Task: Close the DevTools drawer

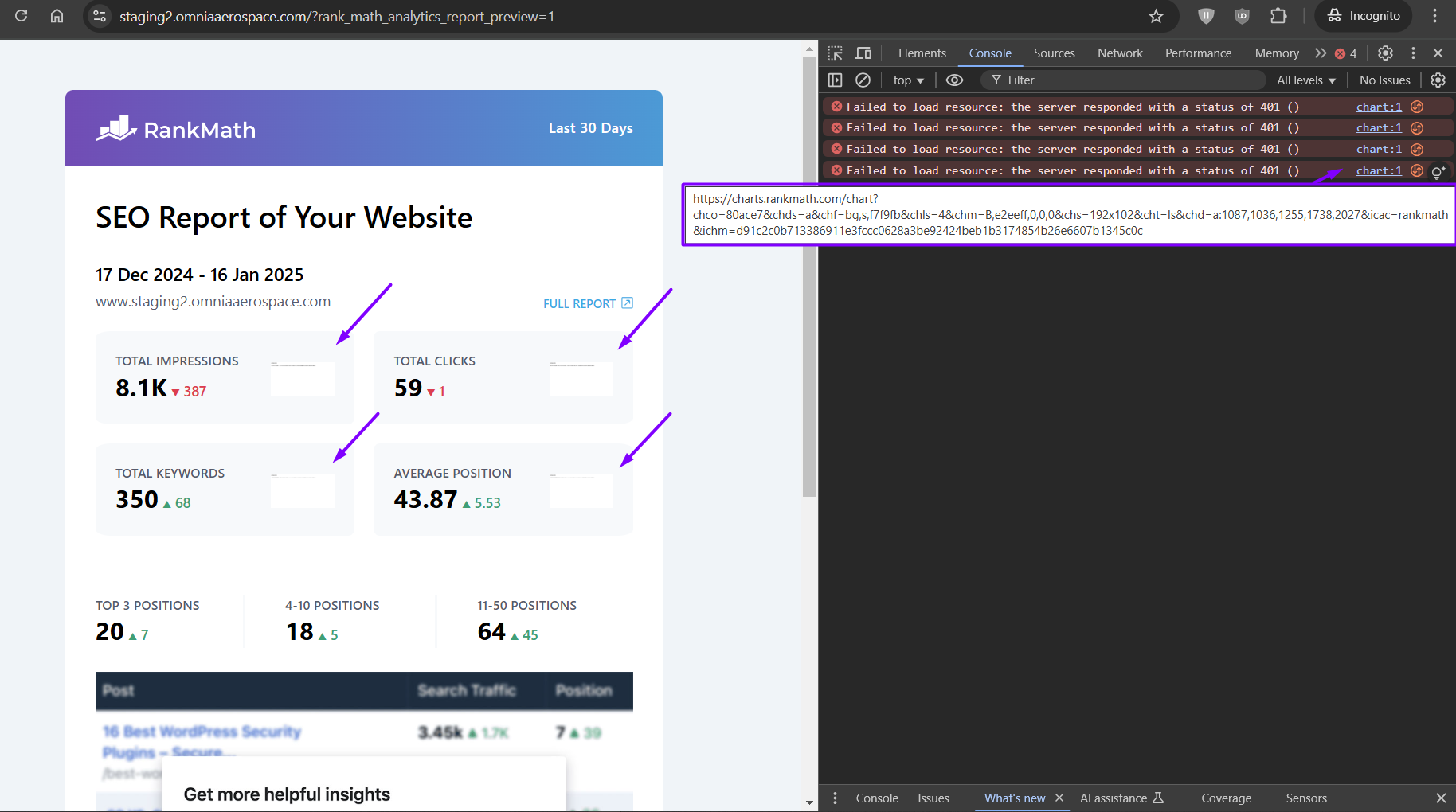Action: (x=1440, y=798)
